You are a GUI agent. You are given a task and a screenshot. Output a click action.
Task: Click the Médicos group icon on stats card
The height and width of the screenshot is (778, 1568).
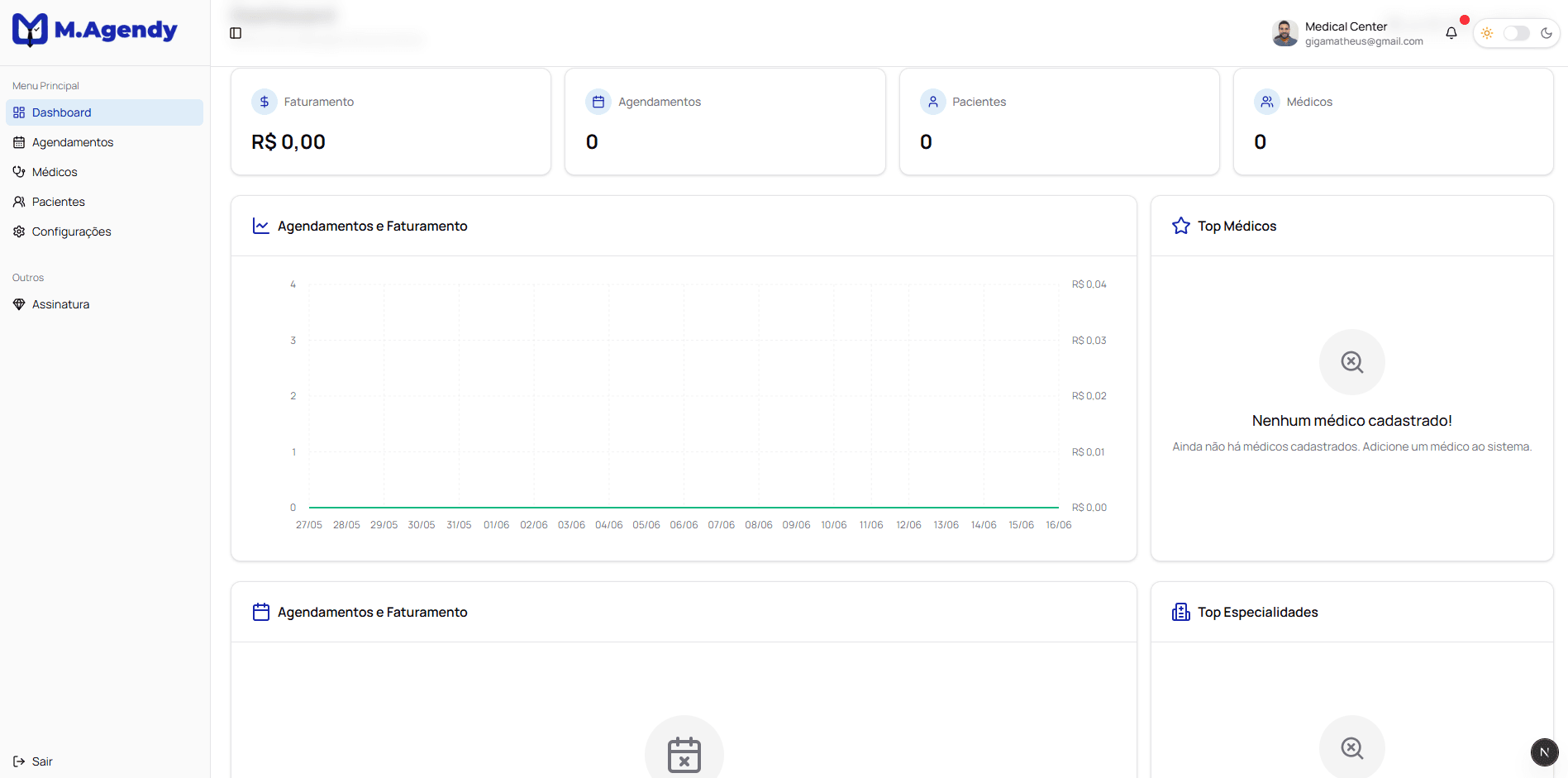(x=1267, y=101)
